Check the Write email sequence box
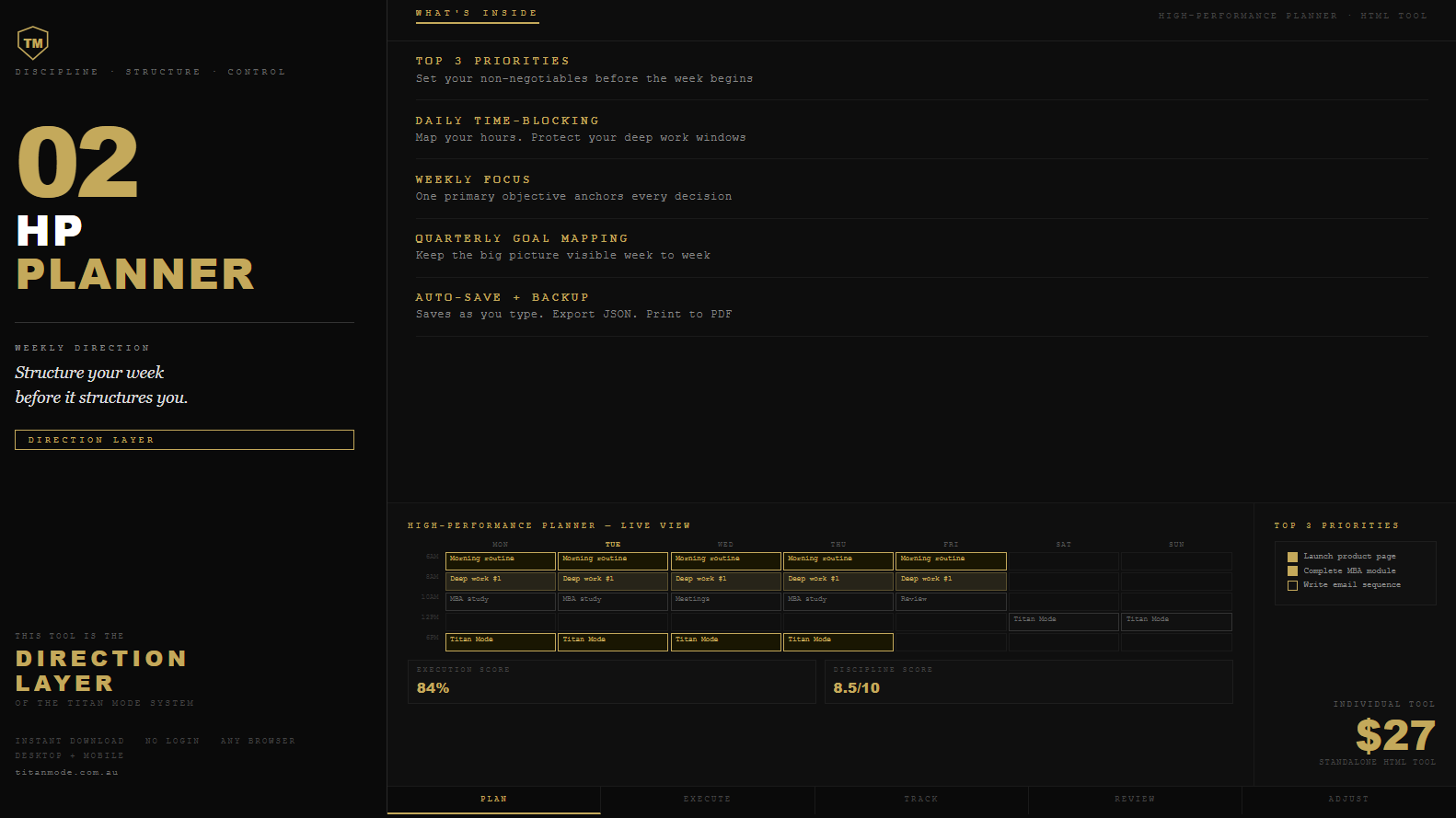This screenshot has height=818, width=1456. (1292, 585)
